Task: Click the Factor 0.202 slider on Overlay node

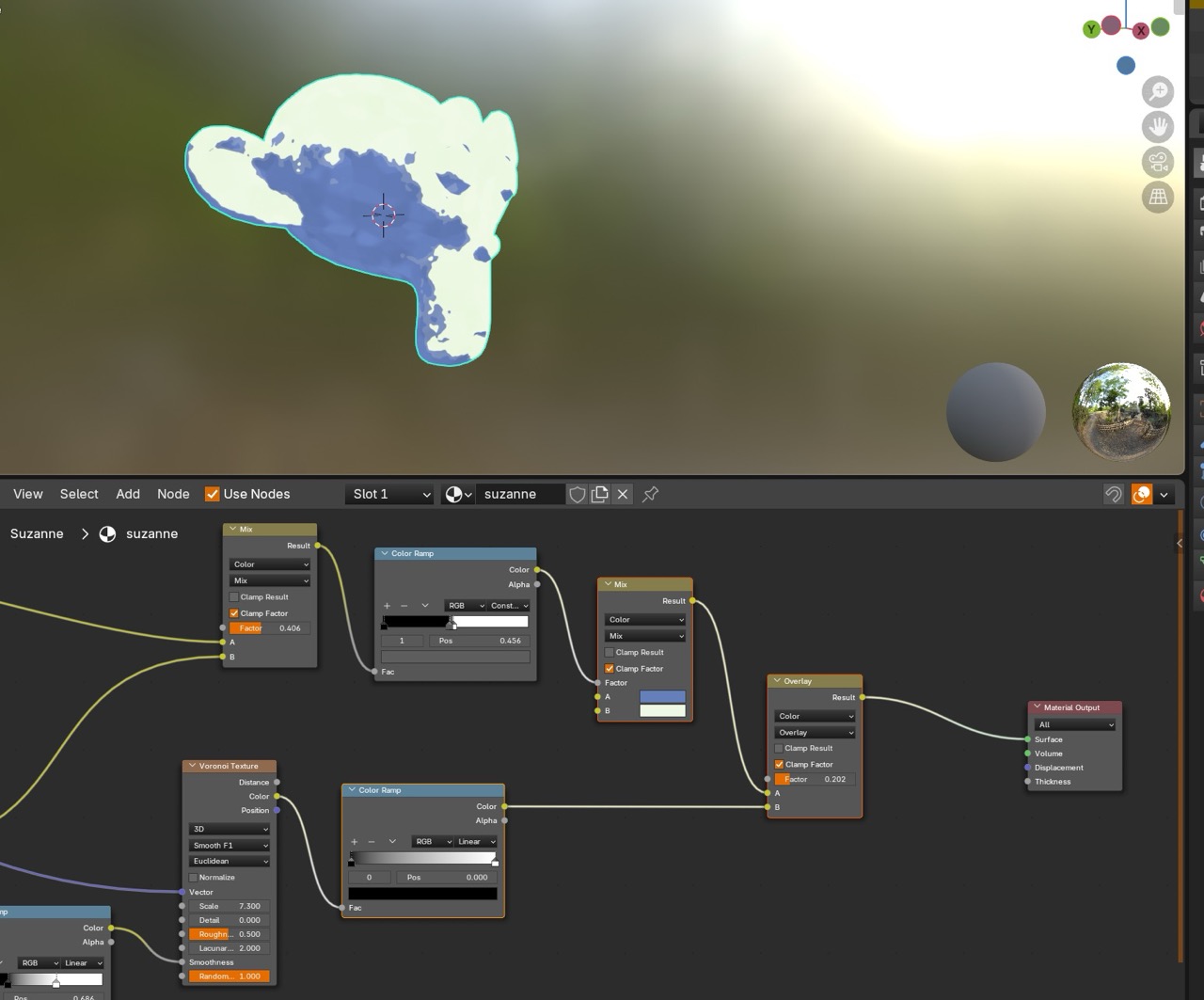Action: point(815,780)
